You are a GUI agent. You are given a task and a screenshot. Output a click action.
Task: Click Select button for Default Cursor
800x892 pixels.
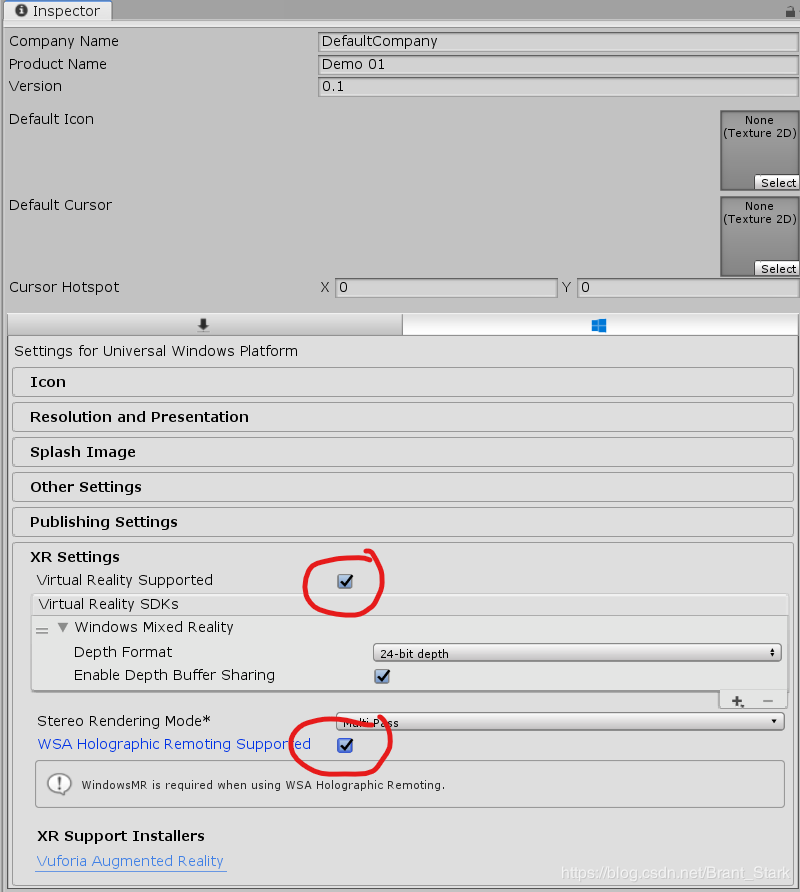pyautogui.click(x=777, y=269)
